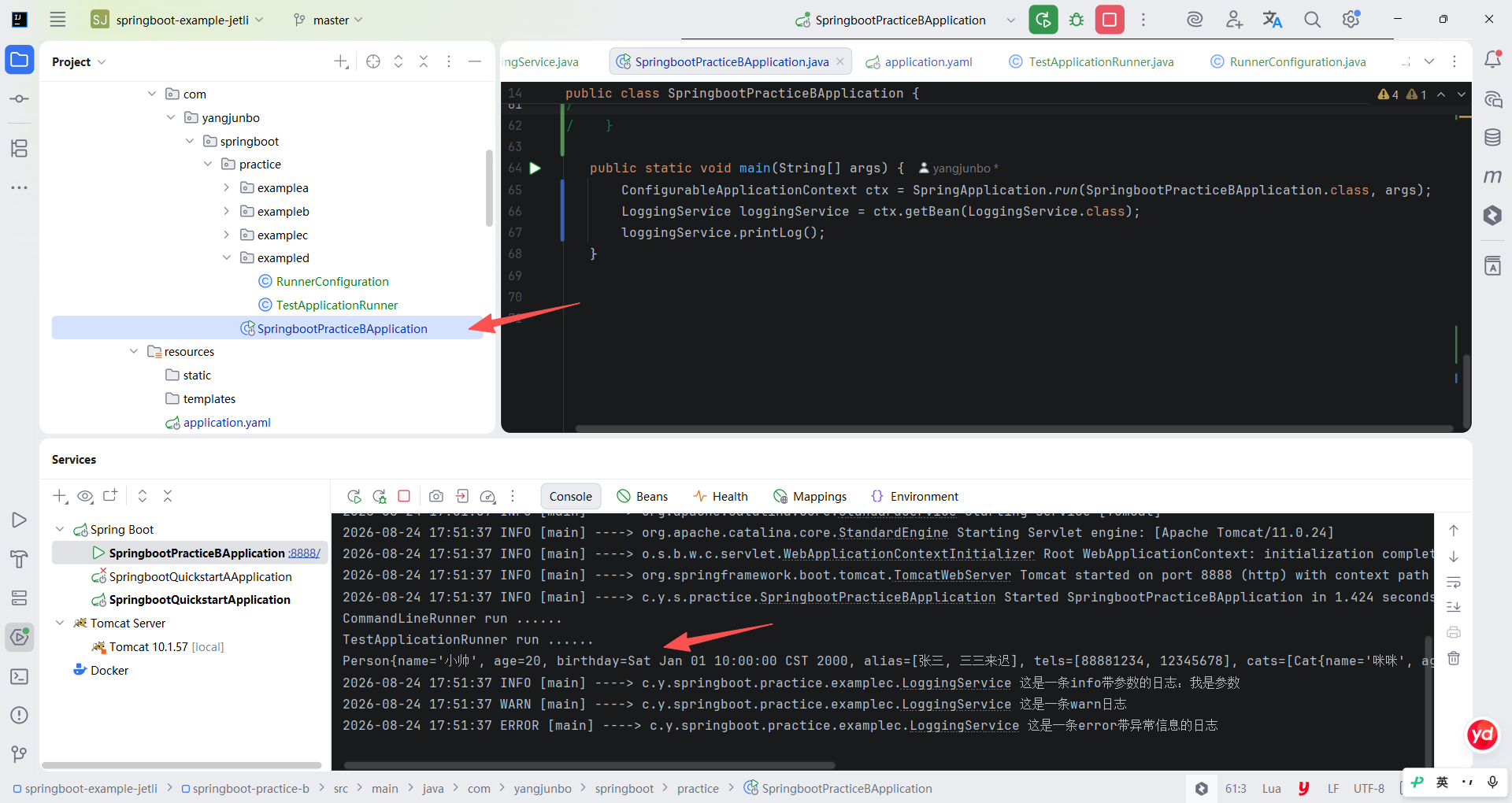Open the AI Assistant spiral icon
The width and height of the screenshot is (1512, 803).
[1195, 20]
